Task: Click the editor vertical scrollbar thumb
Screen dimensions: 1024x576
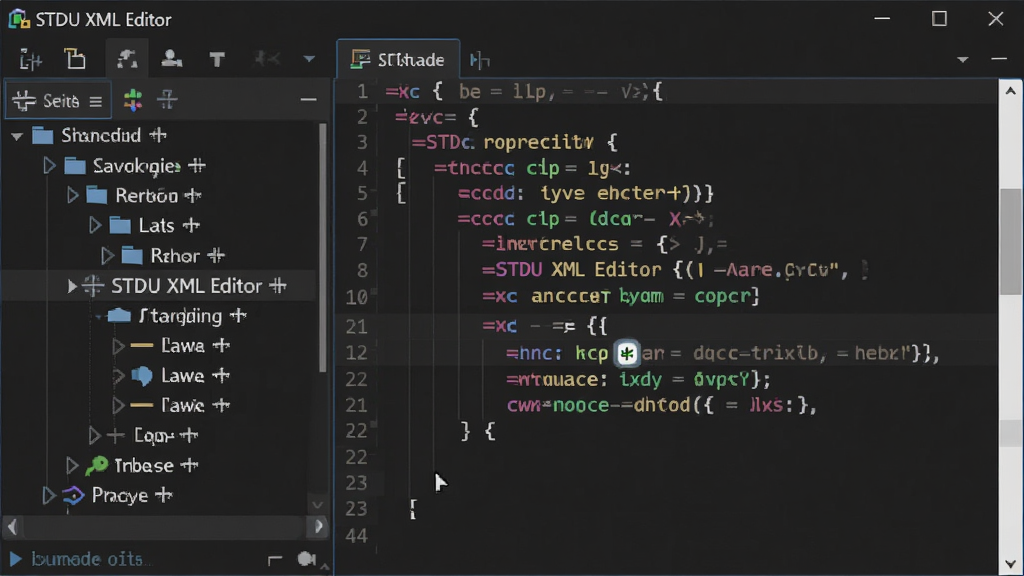Action: (x=1011, y=242)
